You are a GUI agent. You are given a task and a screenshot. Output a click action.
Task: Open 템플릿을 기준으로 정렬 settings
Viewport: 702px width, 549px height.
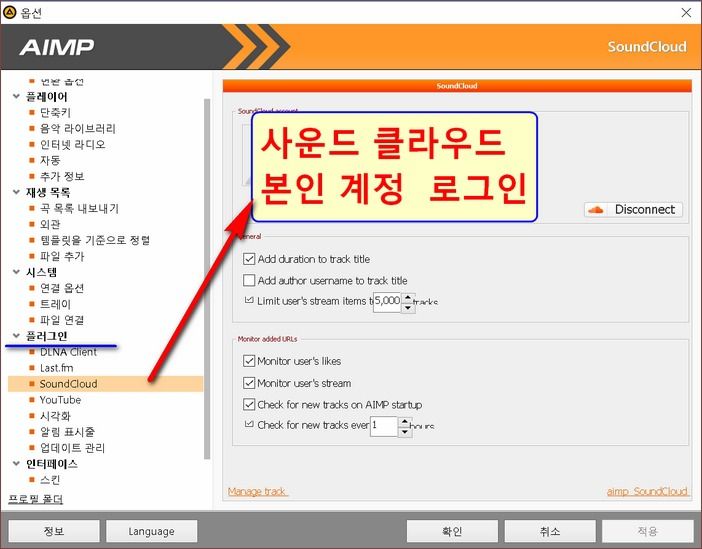pyautogui.click(x=95, y=240)
